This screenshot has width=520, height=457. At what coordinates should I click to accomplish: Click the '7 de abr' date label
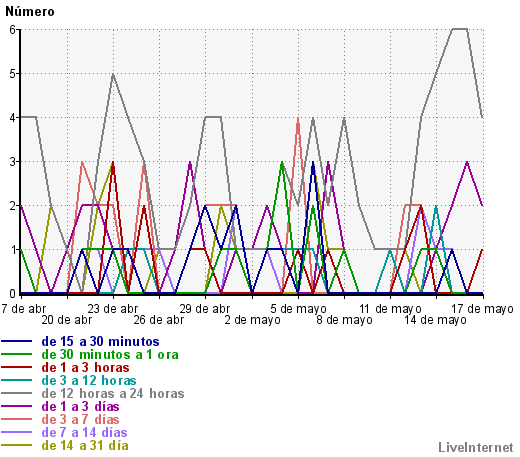pyautogui.click(x=24, y=309)
